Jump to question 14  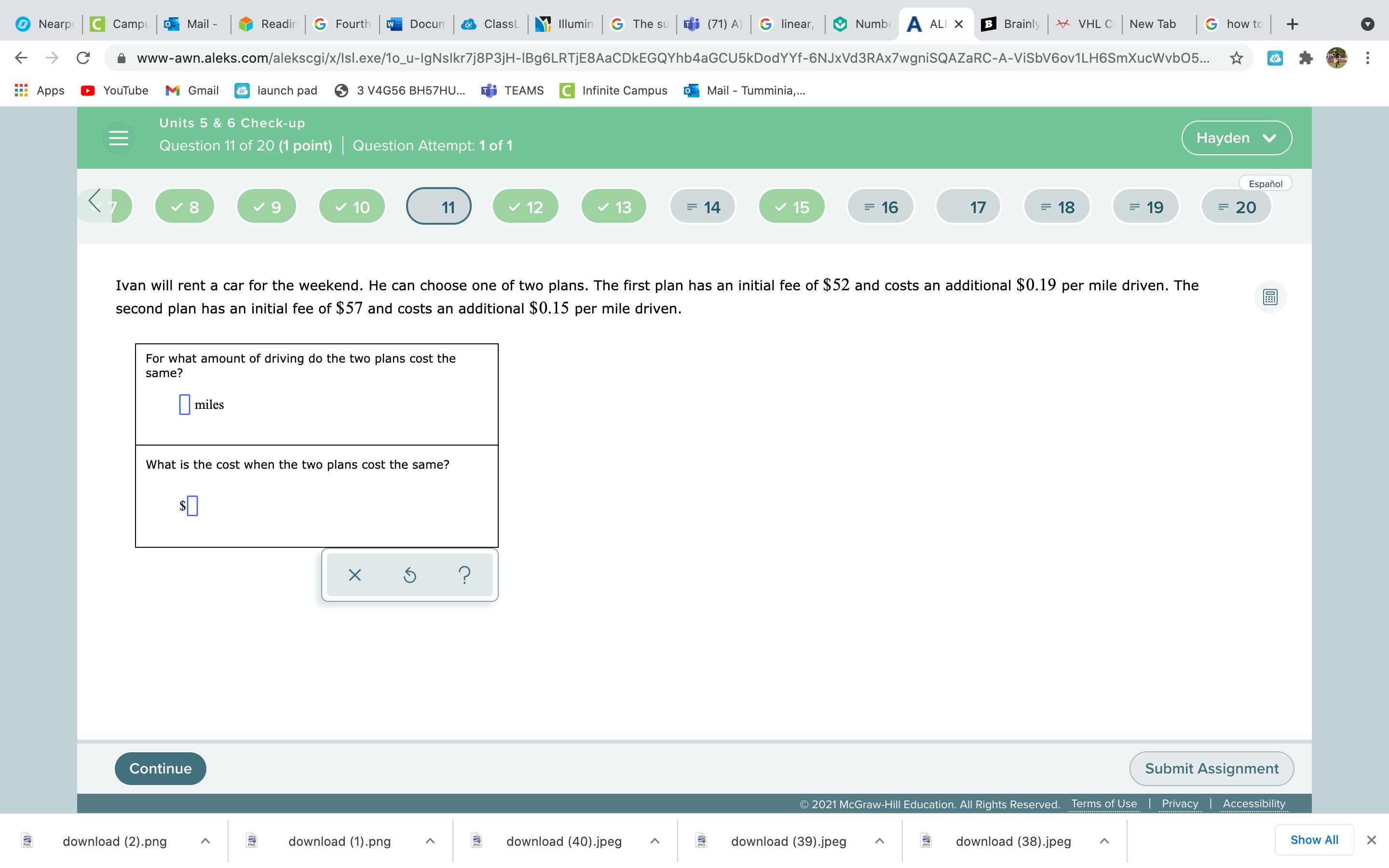[x=703, y=207]
